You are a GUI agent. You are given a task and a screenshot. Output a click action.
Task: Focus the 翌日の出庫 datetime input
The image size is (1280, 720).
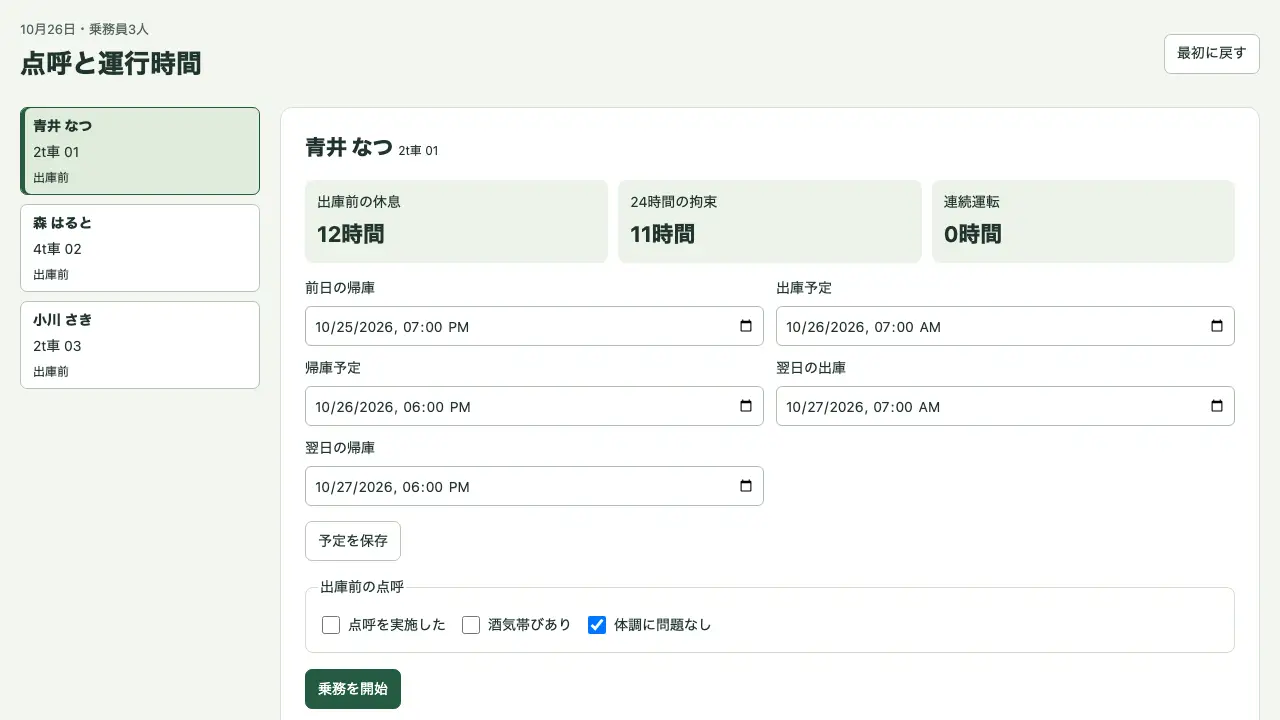(1005, 406)
